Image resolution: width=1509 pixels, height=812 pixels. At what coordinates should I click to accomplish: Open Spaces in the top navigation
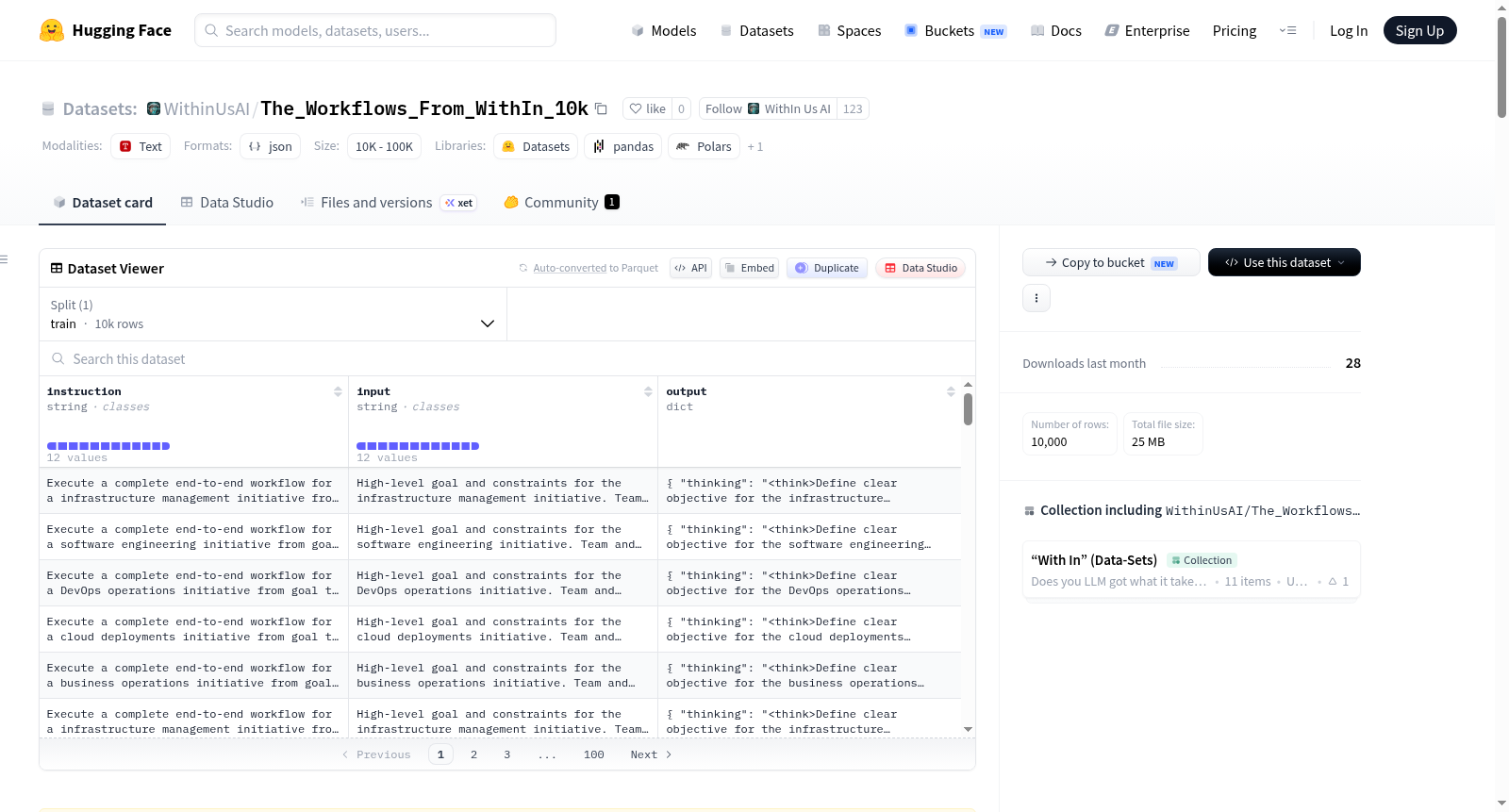pyautogui.click(x=850, y=30)
